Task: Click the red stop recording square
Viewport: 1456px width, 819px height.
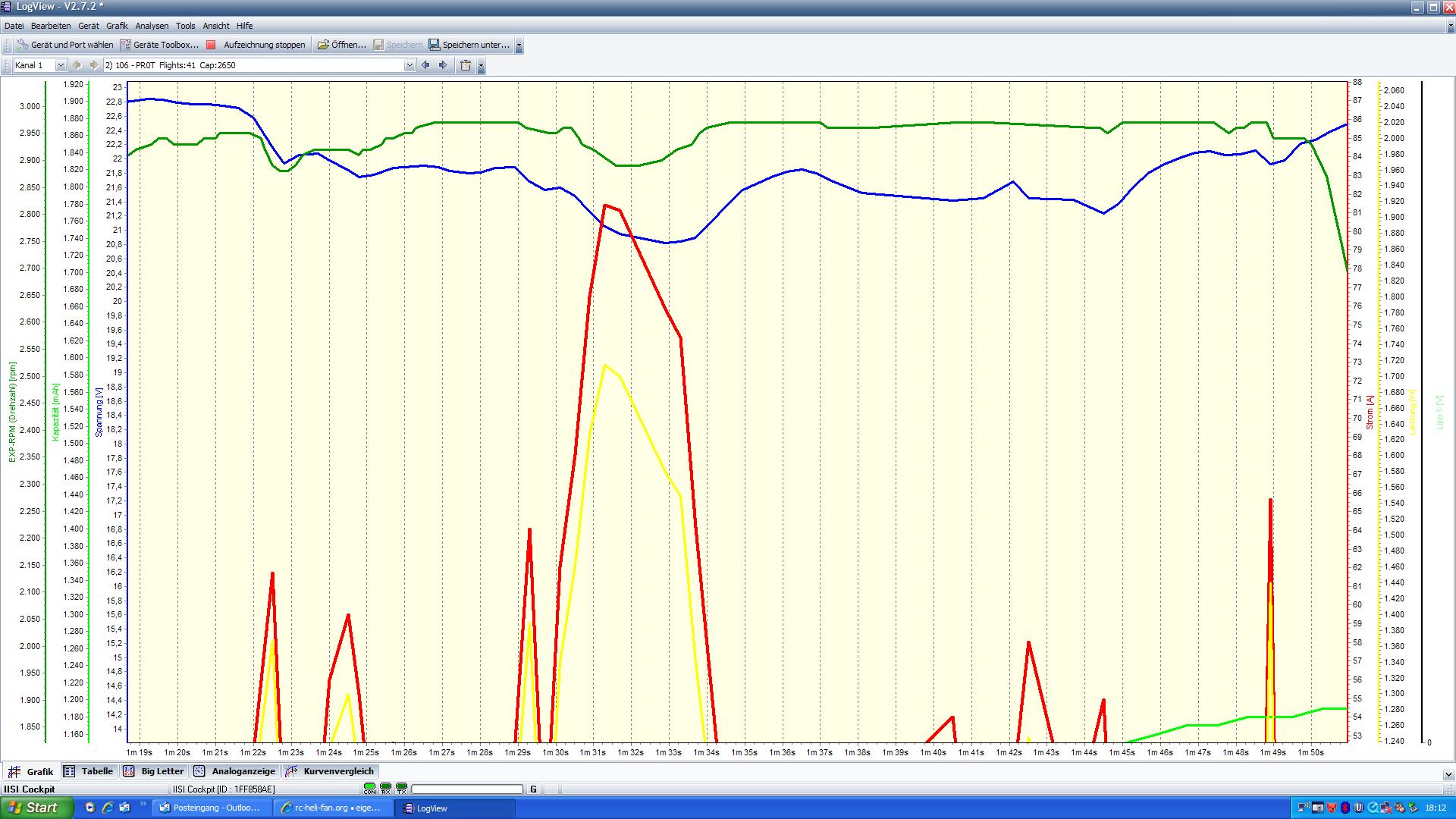Action: pyautogui.click(x=212, y=45)
